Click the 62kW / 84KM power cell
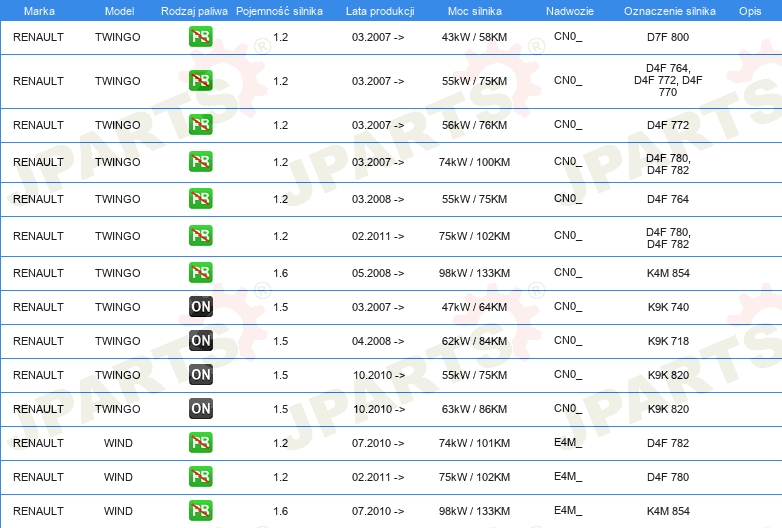 pos(474,341)
